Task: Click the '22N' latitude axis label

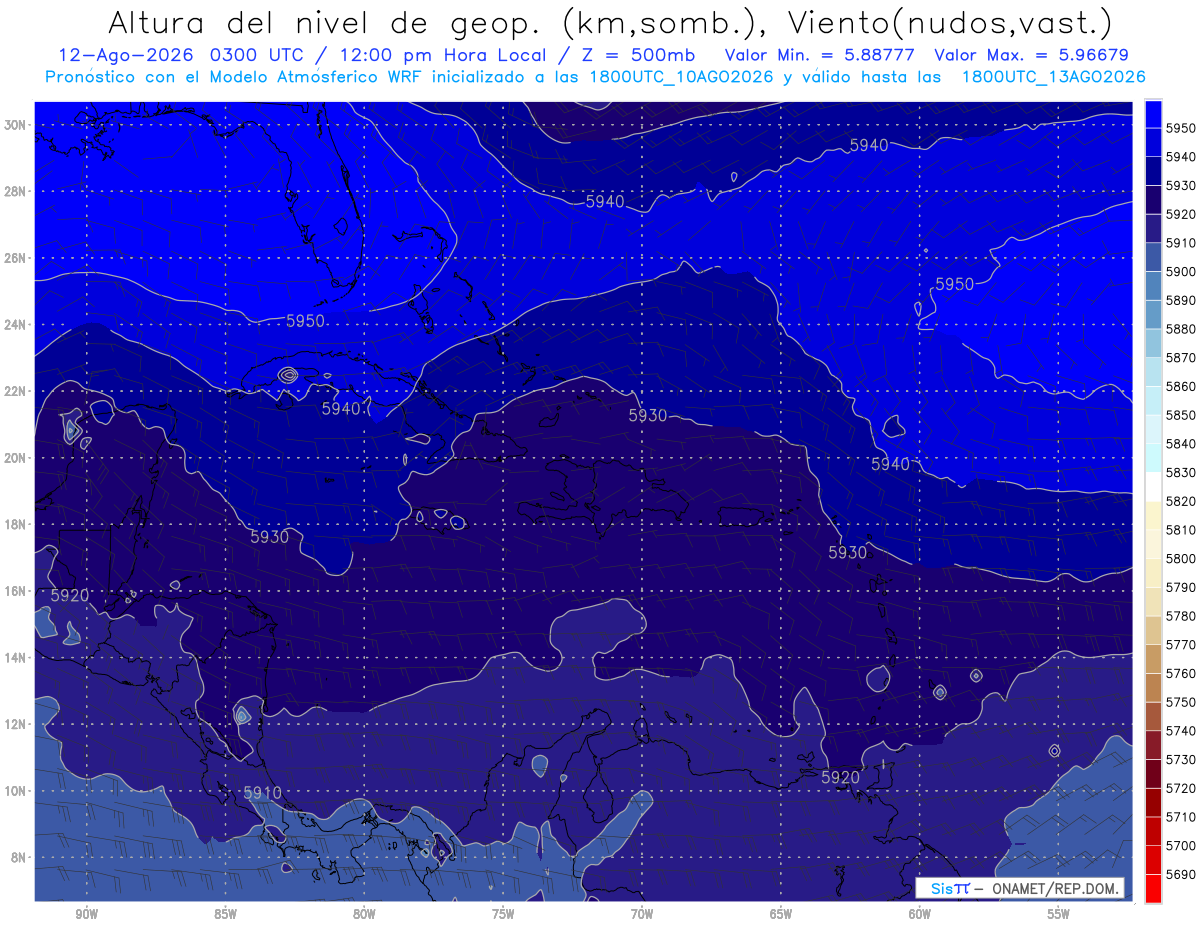Action: [16, 391]
